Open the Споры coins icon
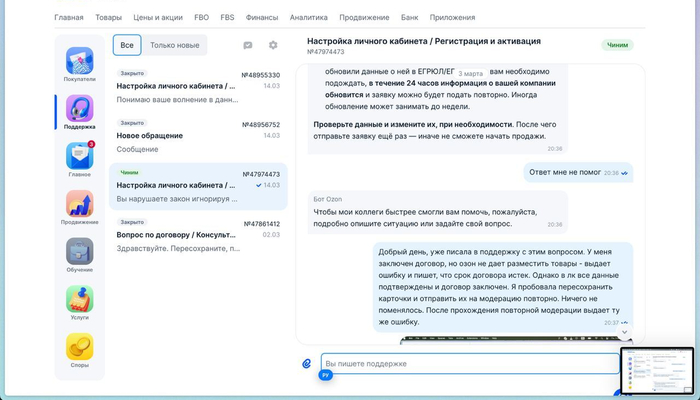The width and height of the screenshot is (700, 400). coord(80,347)
